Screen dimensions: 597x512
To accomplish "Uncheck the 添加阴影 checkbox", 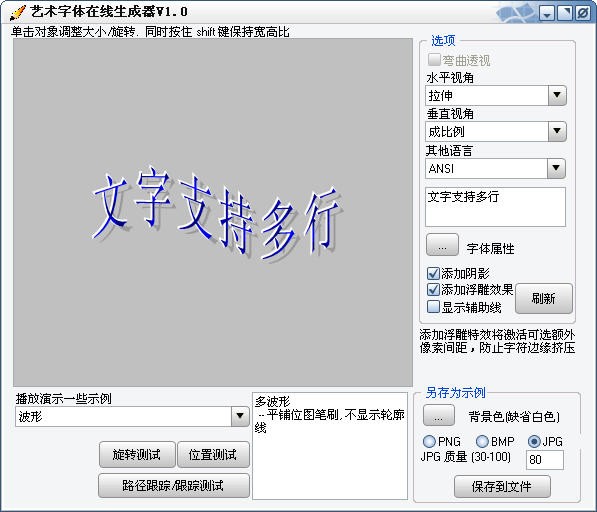I will (433, 273).
